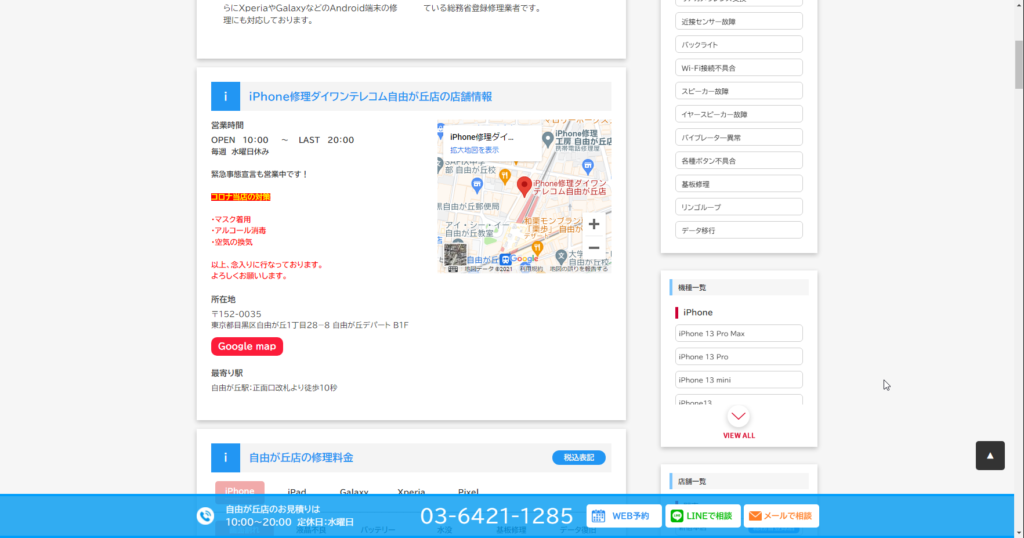Click the page vertical scrollbar thumb
This screenshot has height=538, width=1024.
[x=1018, y=64]
